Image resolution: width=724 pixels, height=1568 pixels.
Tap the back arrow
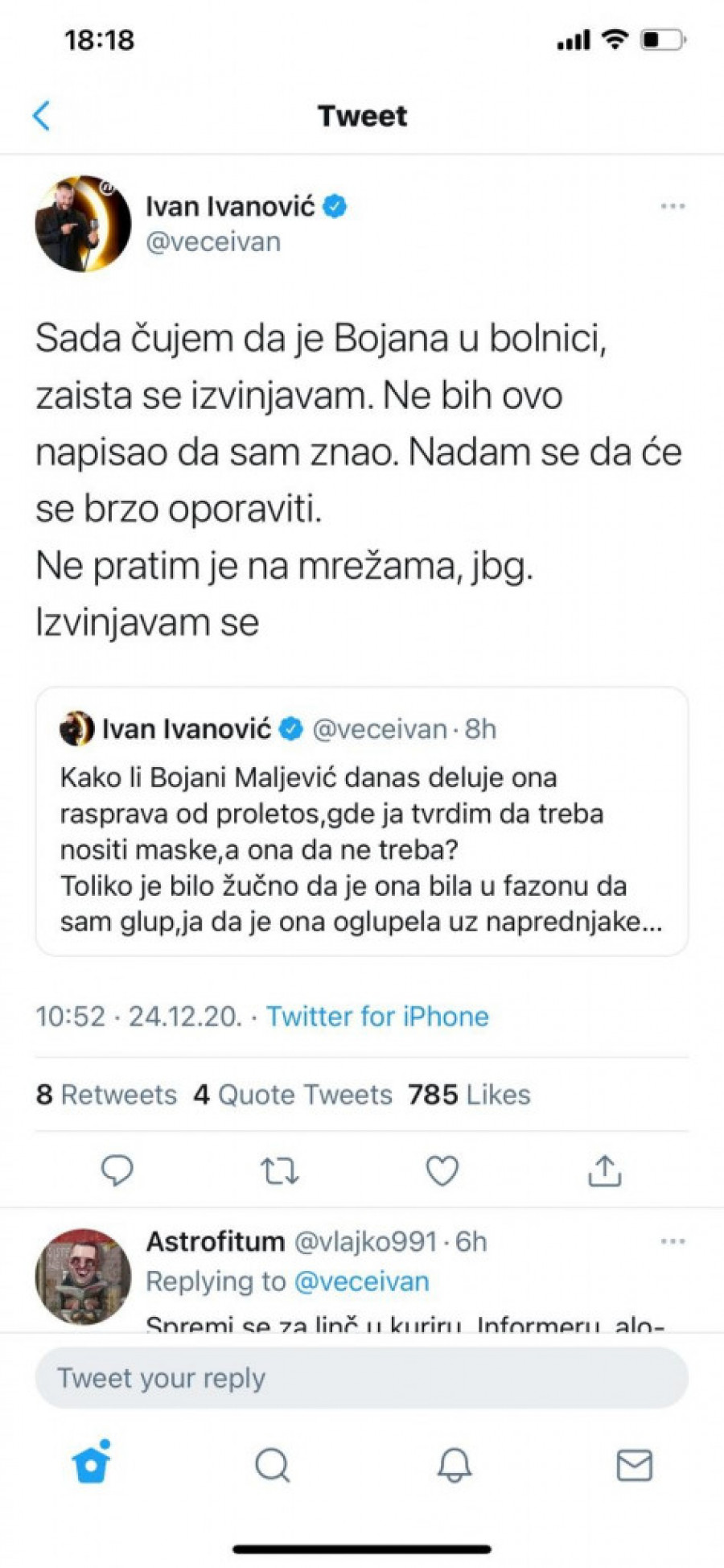click(42, 116)
